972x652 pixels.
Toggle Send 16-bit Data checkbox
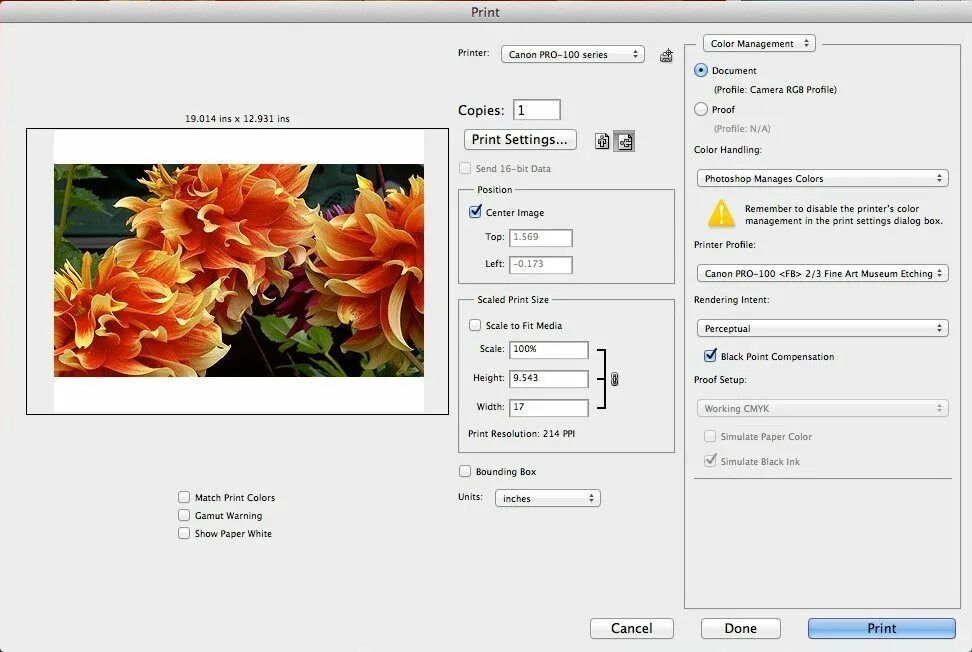465,168
